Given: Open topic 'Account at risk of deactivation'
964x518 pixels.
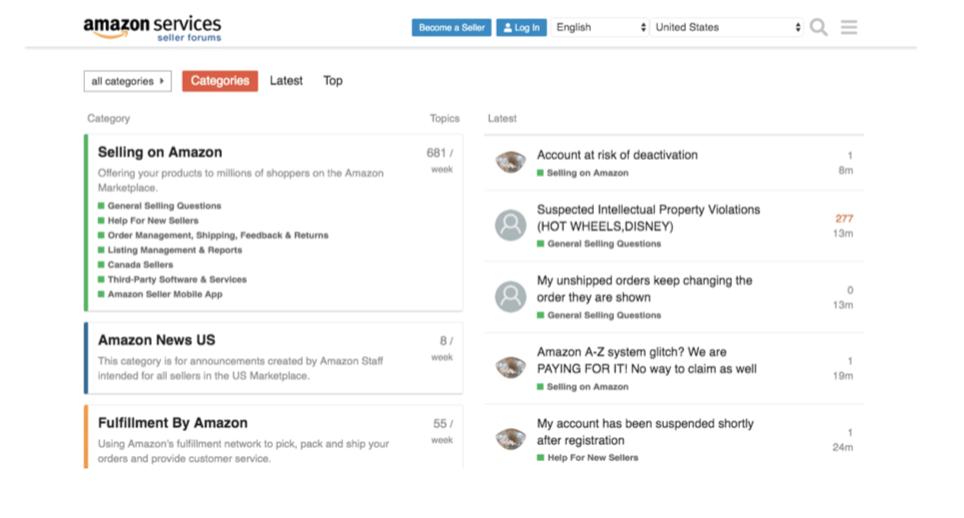Looking at the screenshot, I should coord(617,155).
